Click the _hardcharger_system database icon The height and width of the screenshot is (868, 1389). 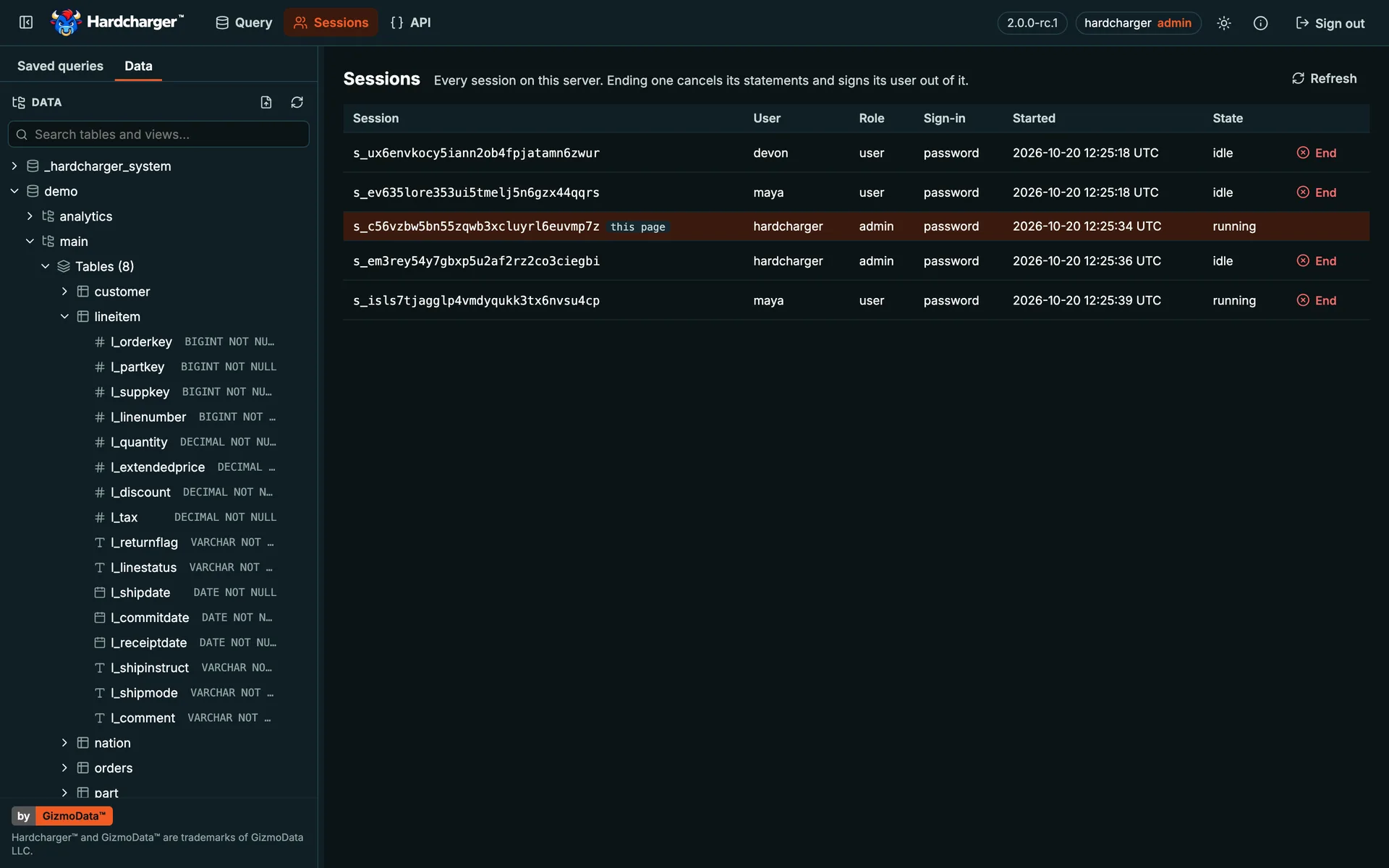33,166
